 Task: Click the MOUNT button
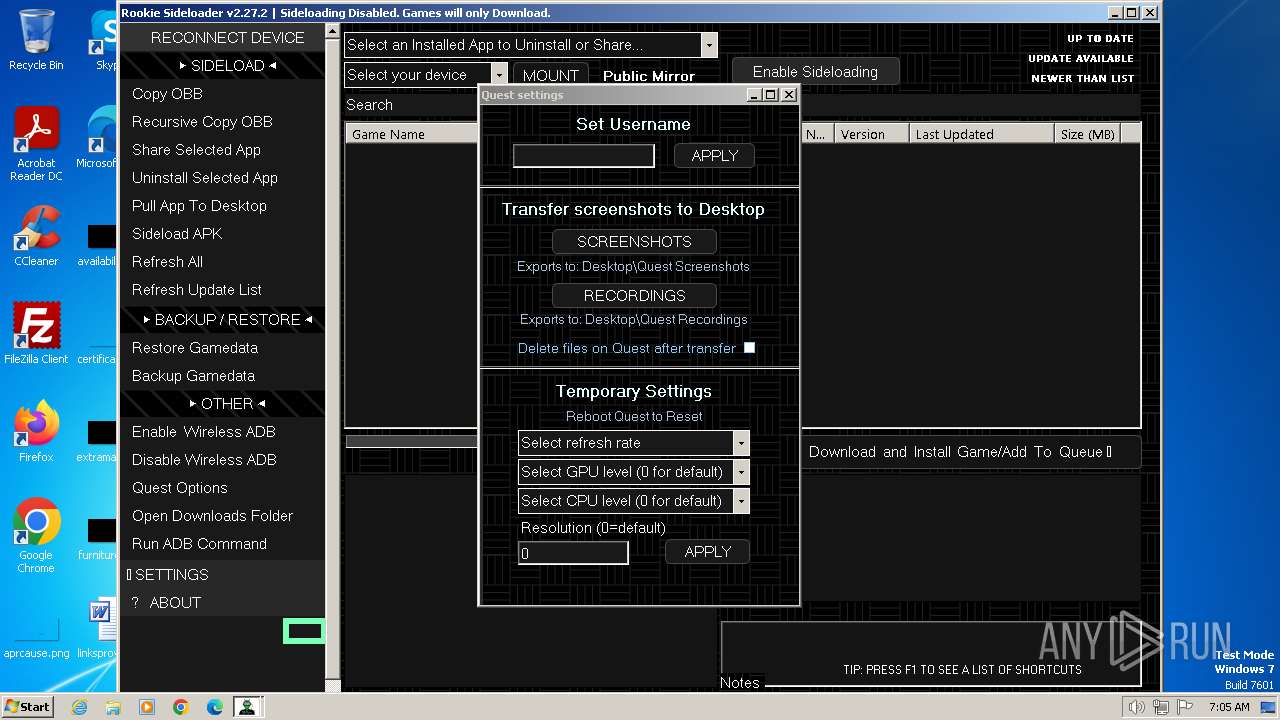[x=550, y=76]
